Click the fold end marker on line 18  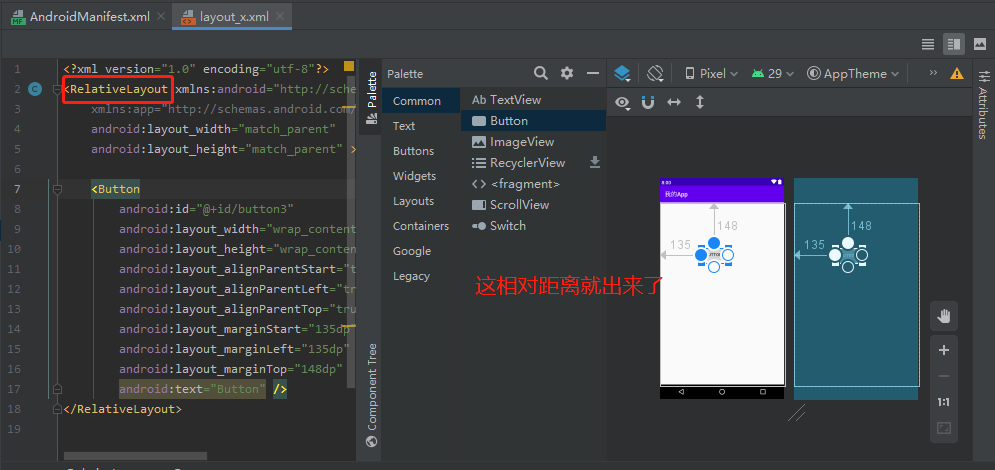[x=58, y=409]
